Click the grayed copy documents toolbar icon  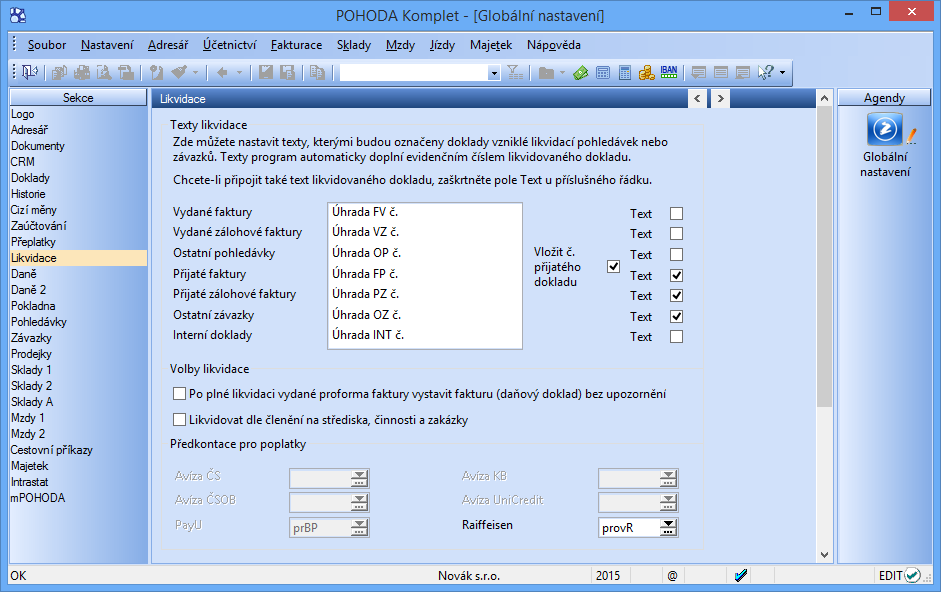click(59, 73)
